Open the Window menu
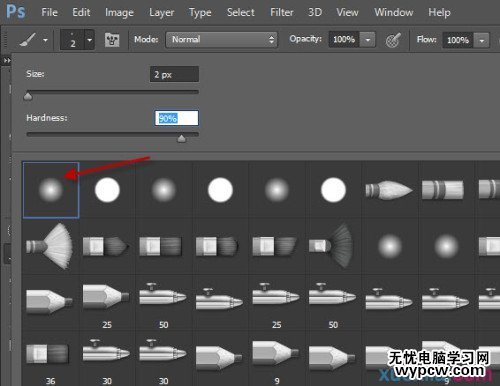 [x=394, y=12]
